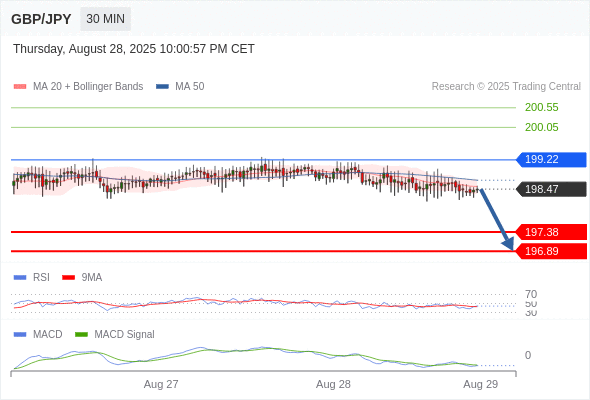Toggle the MACD legend entry
This screenshot has width=590, height=400.
tap(38, 335)
